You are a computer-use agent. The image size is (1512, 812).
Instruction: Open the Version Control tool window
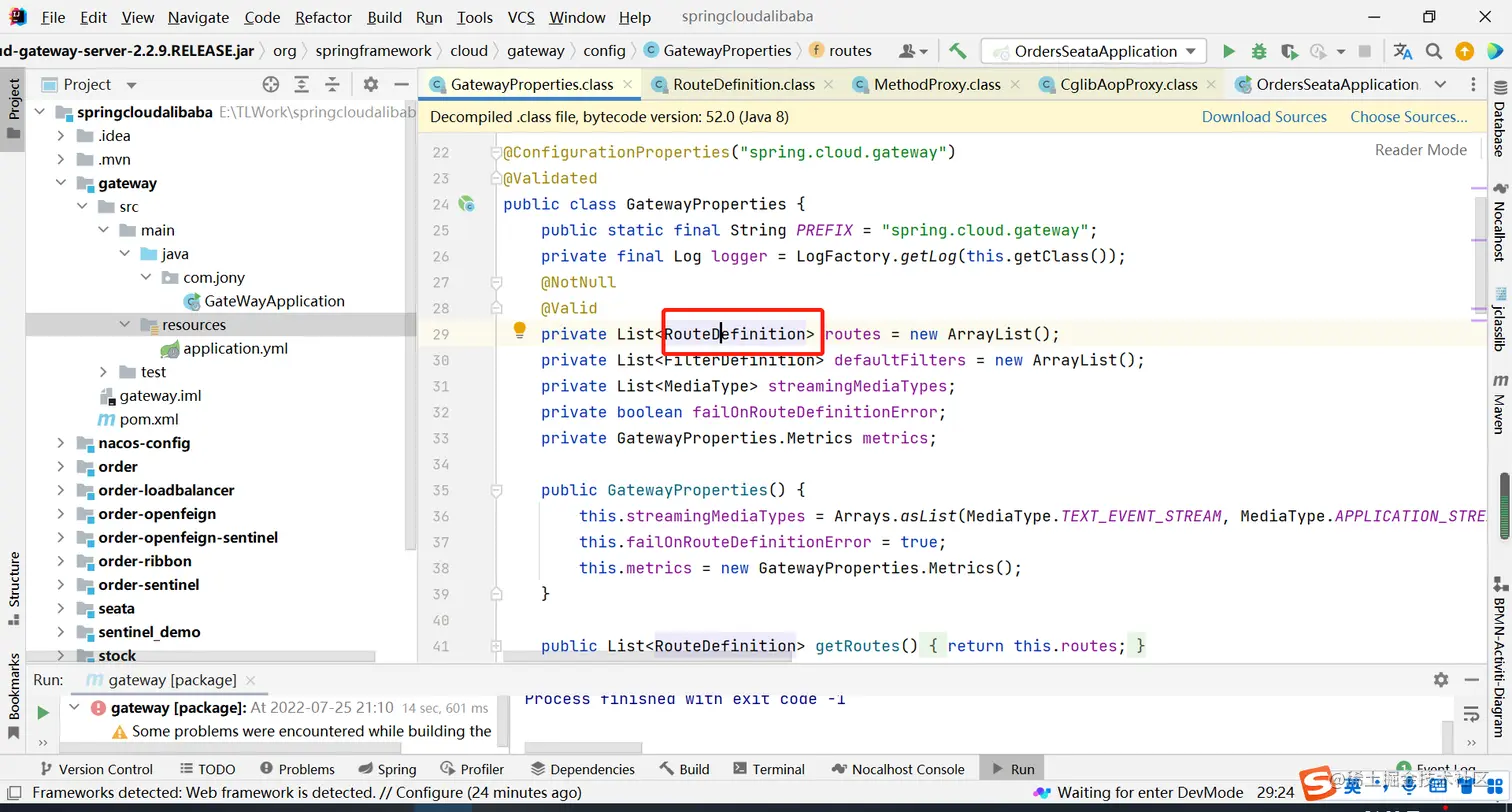pos(95,769)
